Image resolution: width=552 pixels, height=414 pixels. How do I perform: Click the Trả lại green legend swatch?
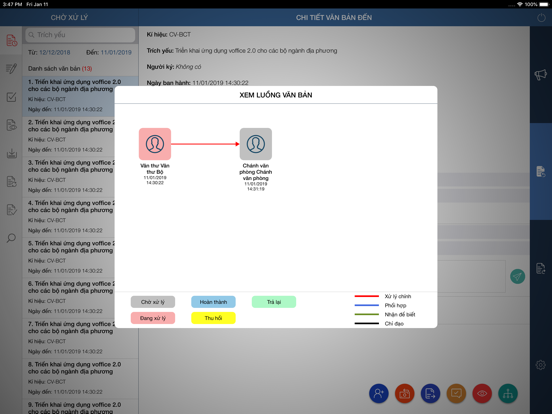274,302
